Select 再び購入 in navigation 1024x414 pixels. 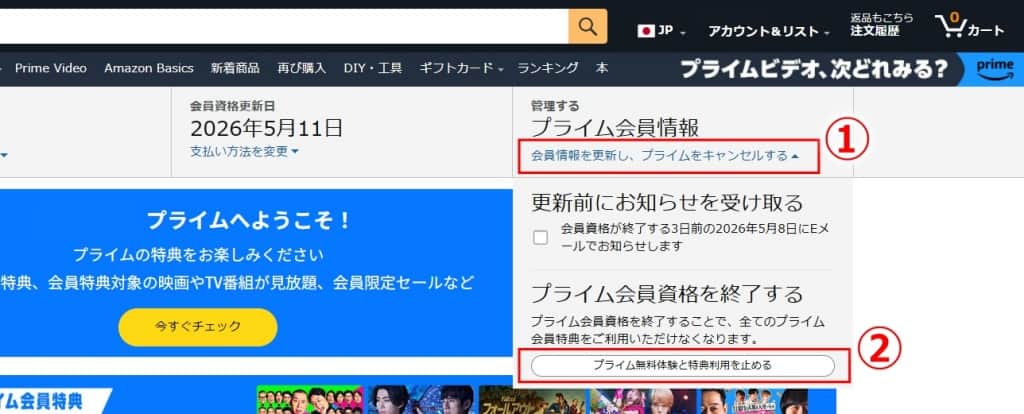(302, 68)
